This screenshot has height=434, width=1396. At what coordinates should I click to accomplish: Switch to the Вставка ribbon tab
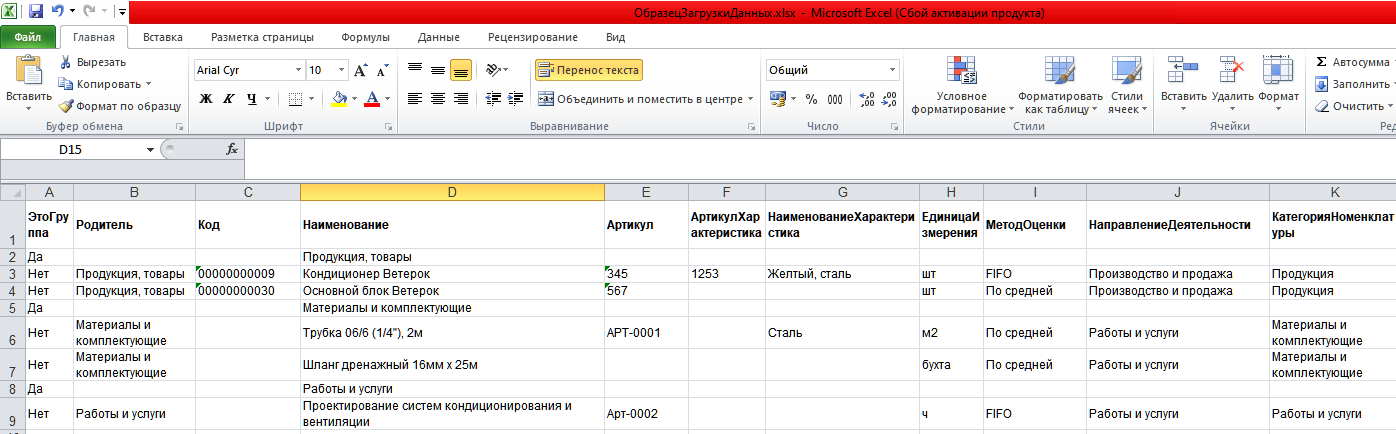(x=162, y=37)
